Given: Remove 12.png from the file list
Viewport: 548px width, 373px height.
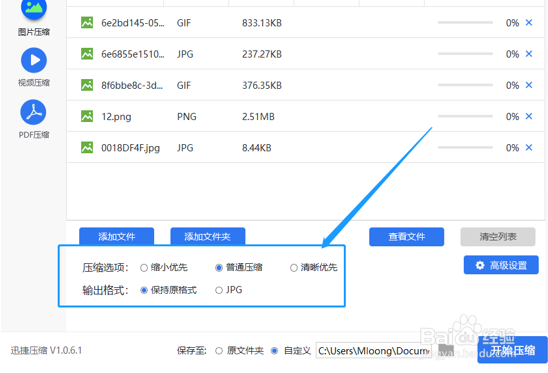Looking at the screenshot, I should [529, 116].
